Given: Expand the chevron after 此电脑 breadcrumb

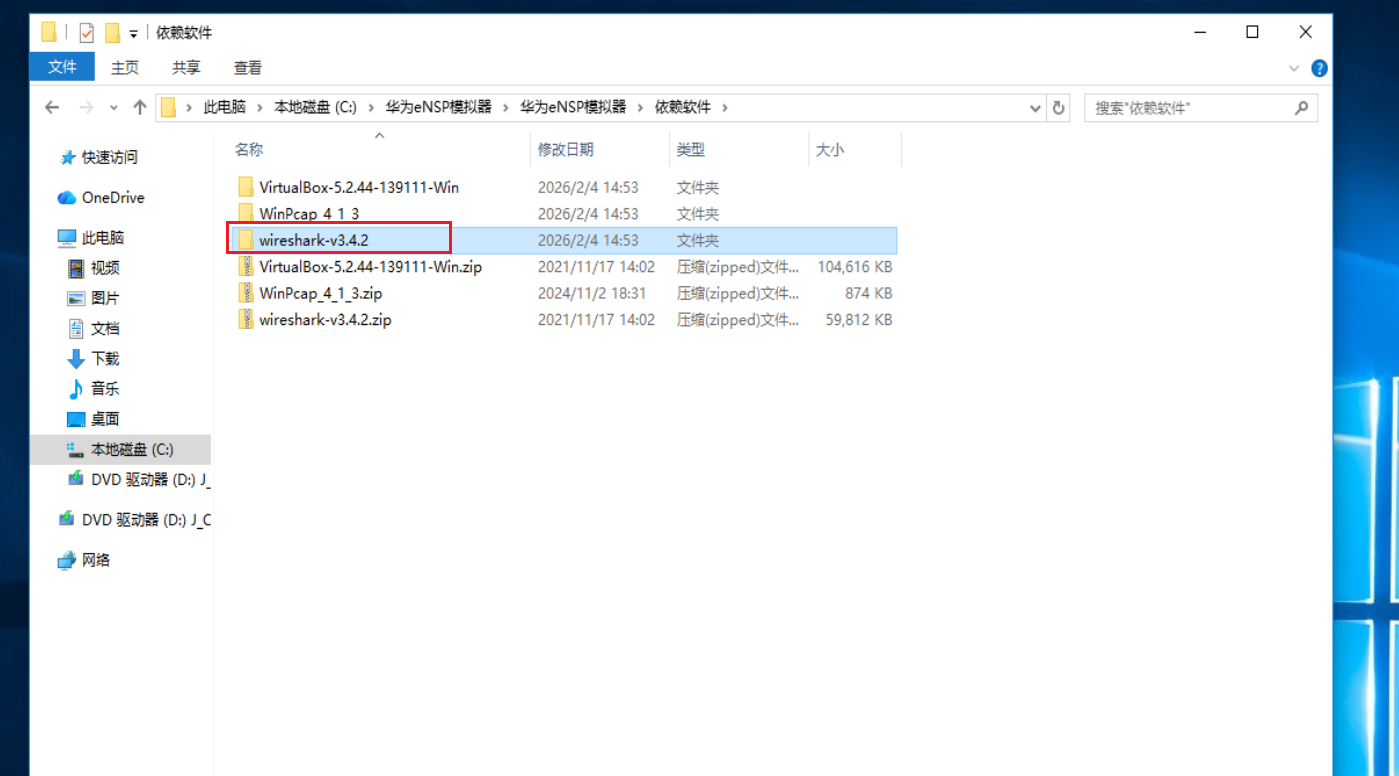Looking at the screenshot, I should click(258, 107).
